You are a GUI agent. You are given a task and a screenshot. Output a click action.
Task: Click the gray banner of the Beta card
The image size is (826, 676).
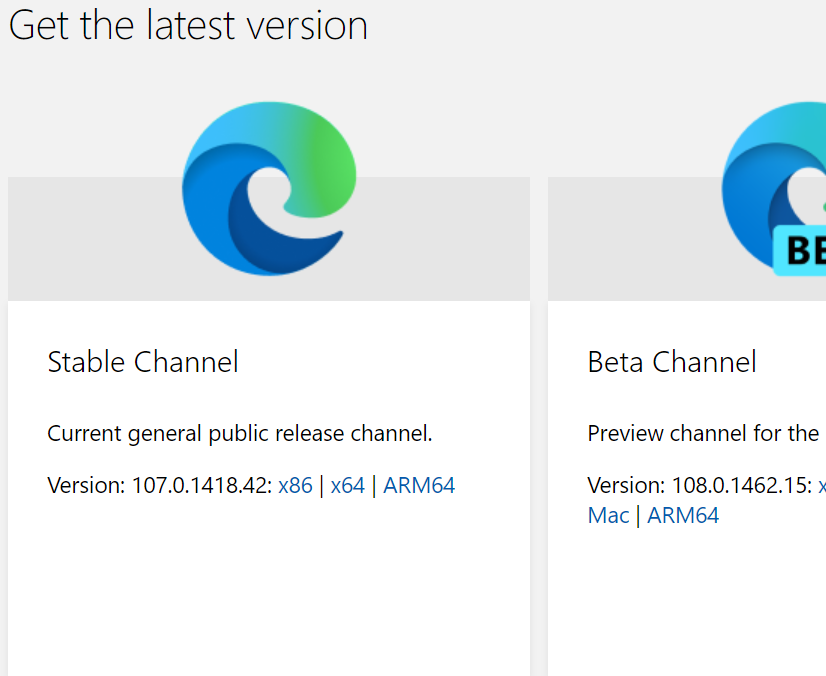tap(620, 240)
